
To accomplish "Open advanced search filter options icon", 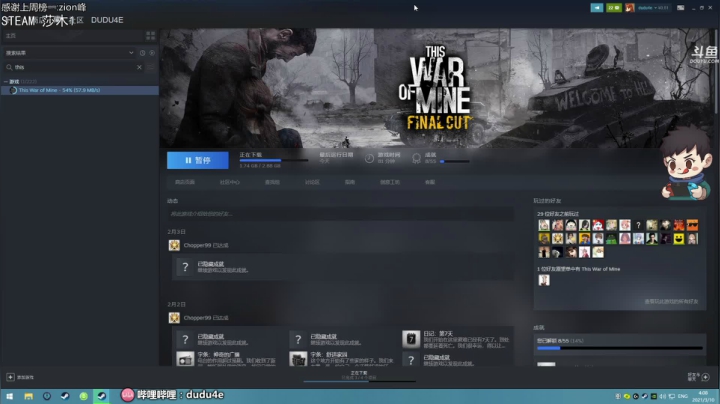I will coord(151,67).
